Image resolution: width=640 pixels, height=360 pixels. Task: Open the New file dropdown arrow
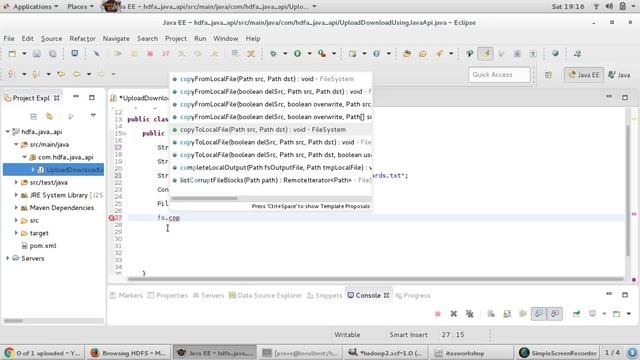[x=24, y=53]
